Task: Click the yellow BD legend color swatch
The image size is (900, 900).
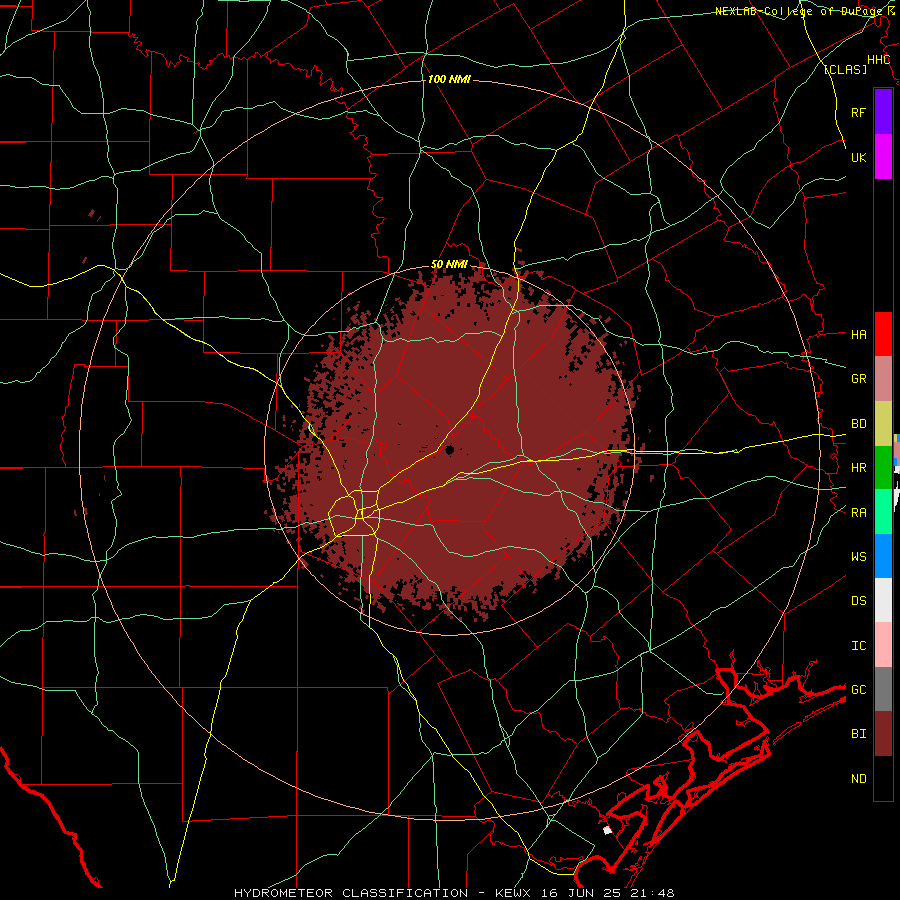Action: pyautogui.click(x=883, y=424)
